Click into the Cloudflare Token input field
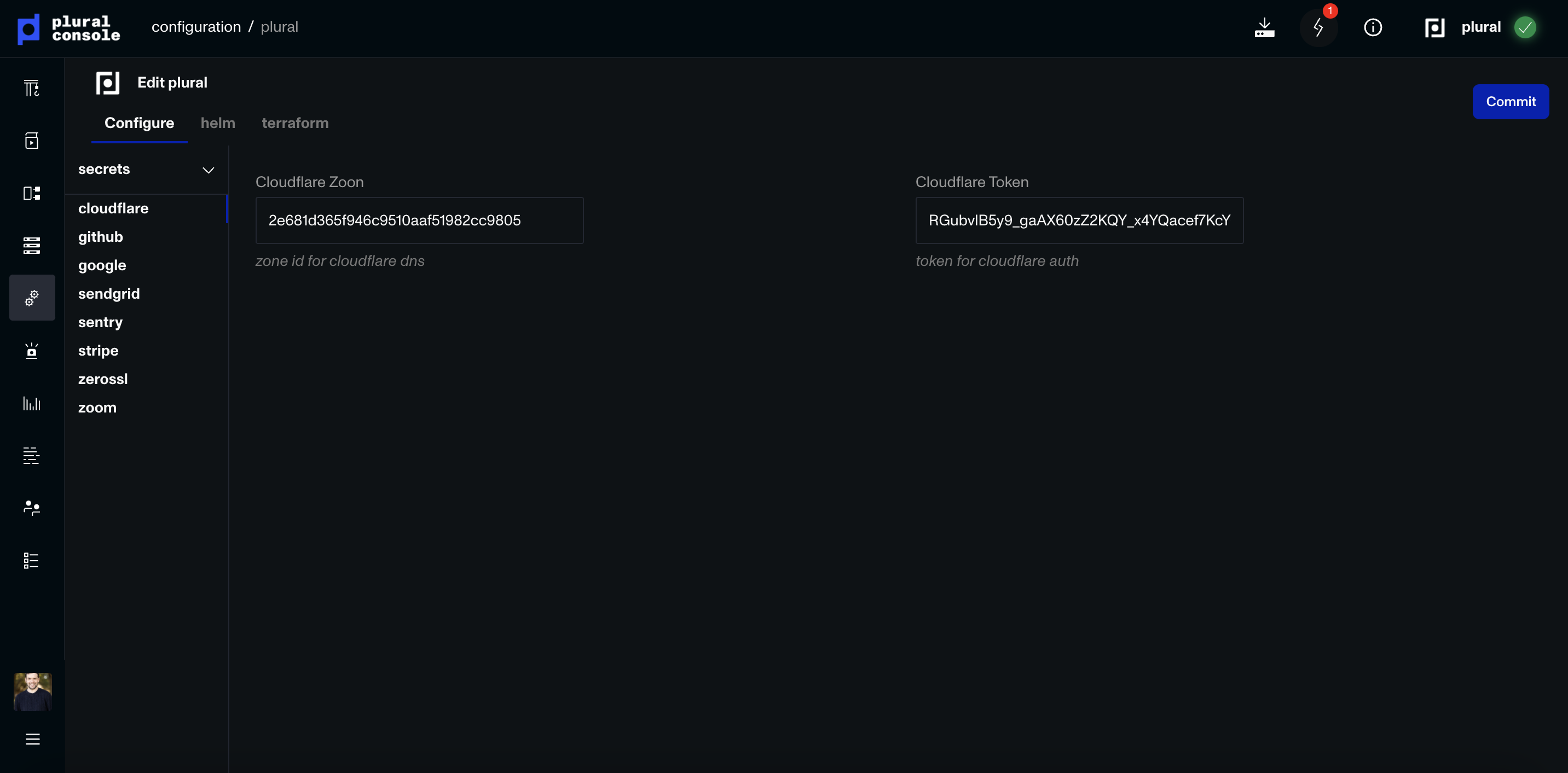 tap(1079, 220)
